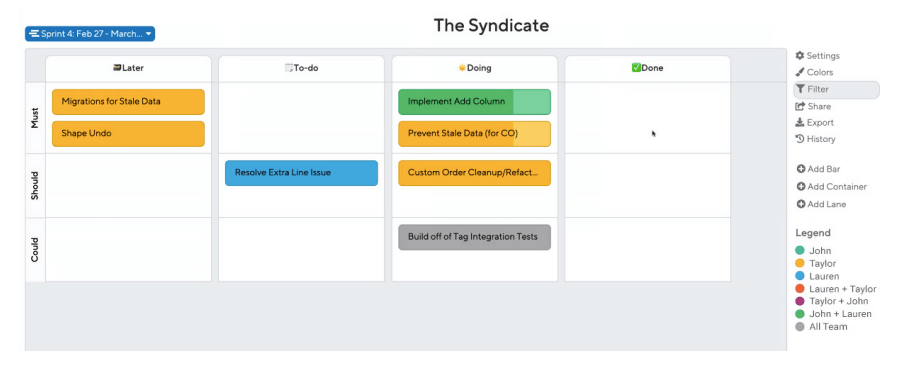Click the Share icon in sidebar

[800, 106]
